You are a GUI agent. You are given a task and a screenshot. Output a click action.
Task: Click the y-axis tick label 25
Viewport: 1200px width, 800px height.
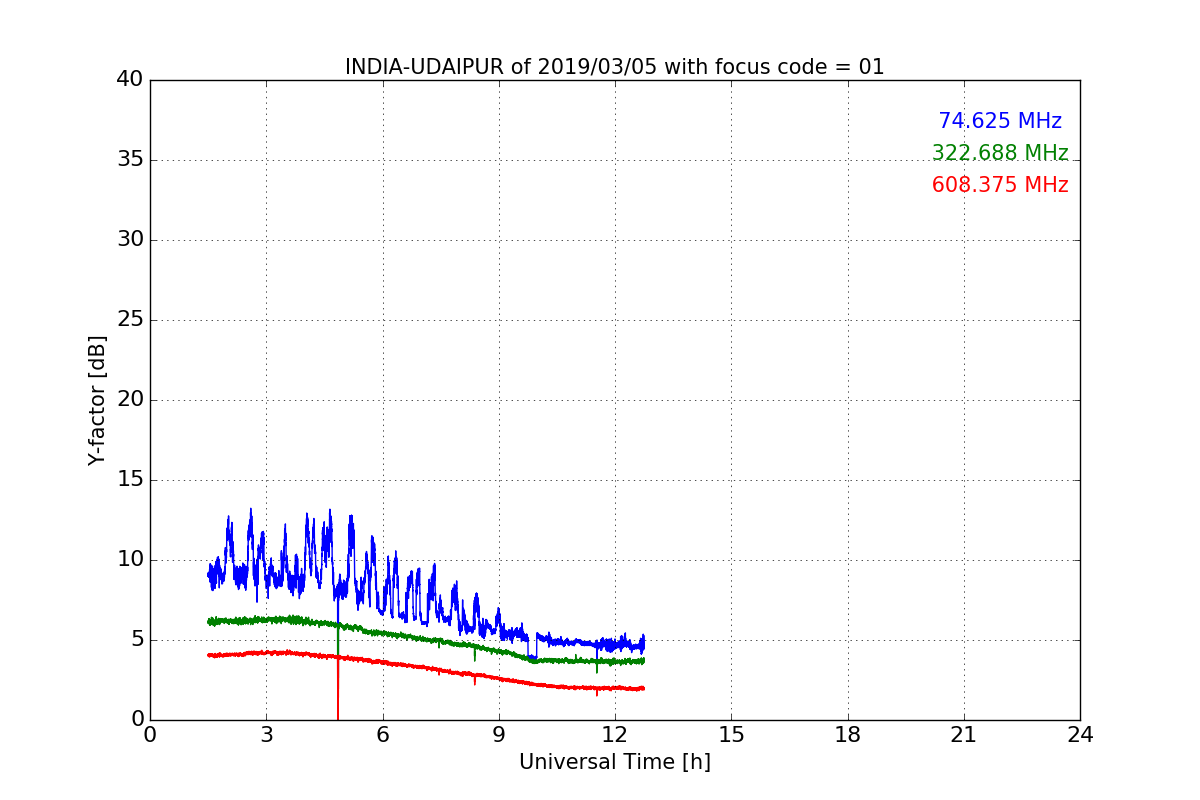click(x=130, y=320)
